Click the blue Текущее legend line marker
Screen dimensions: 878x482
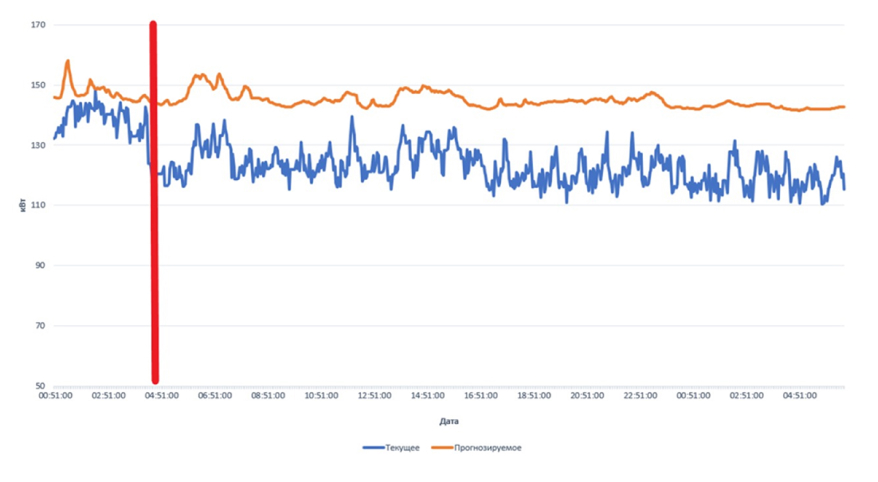[376, 448]
